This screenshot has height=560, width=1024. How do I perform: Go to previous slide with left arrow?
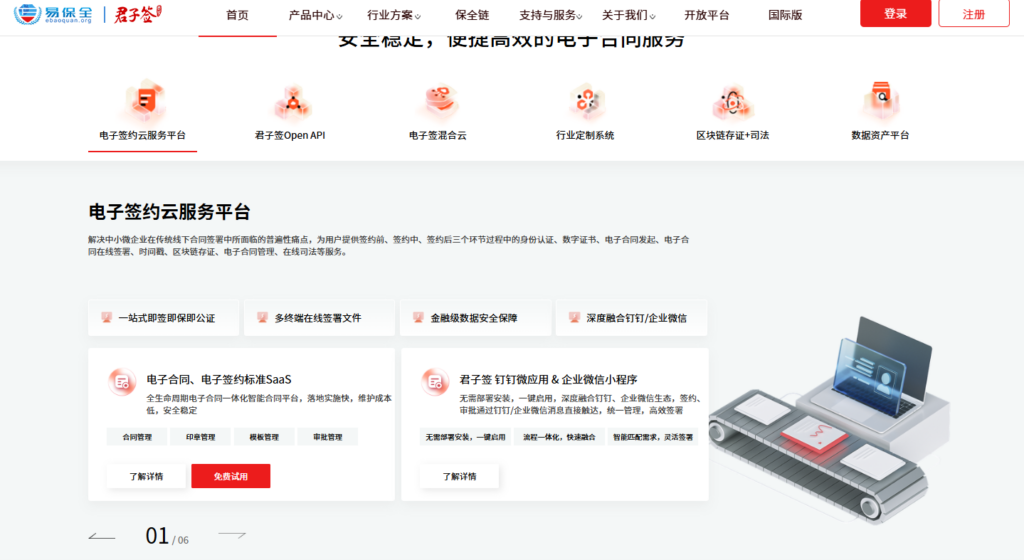click(102, 536)
